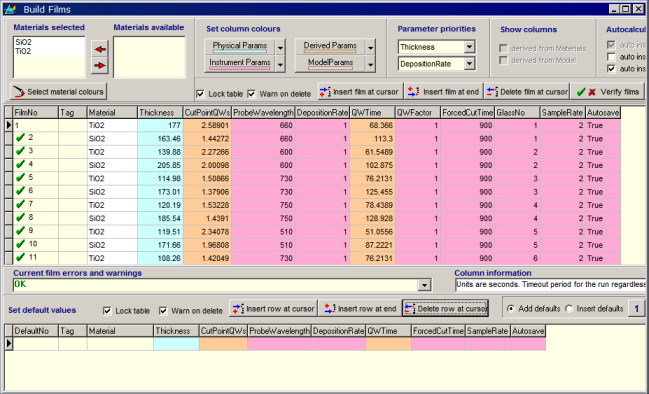Click Insert film at end button
The height and width of the screenshot is (394, 649).
click(x=444, y=91)
